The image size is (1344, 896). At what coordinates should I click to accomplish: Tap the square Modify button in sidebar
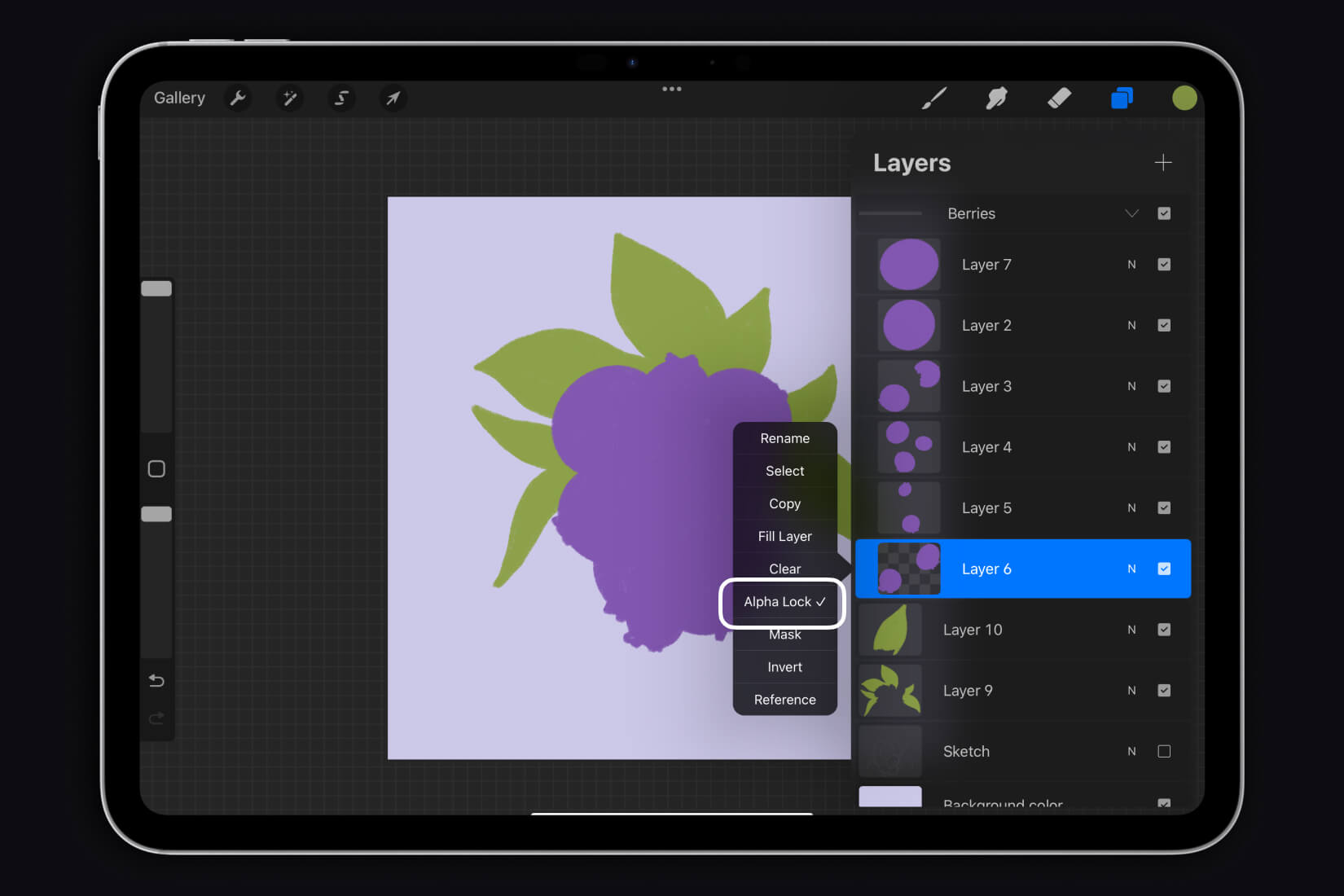tap(156, 469)
